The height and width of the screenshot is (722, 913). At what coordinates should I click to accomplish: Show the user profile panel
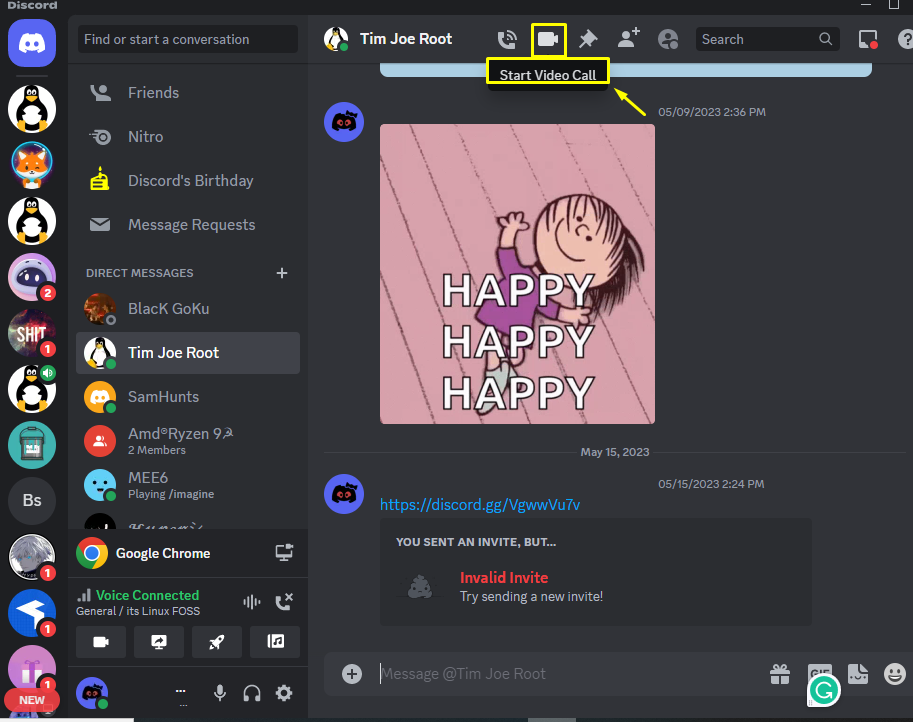pos(668,40)
